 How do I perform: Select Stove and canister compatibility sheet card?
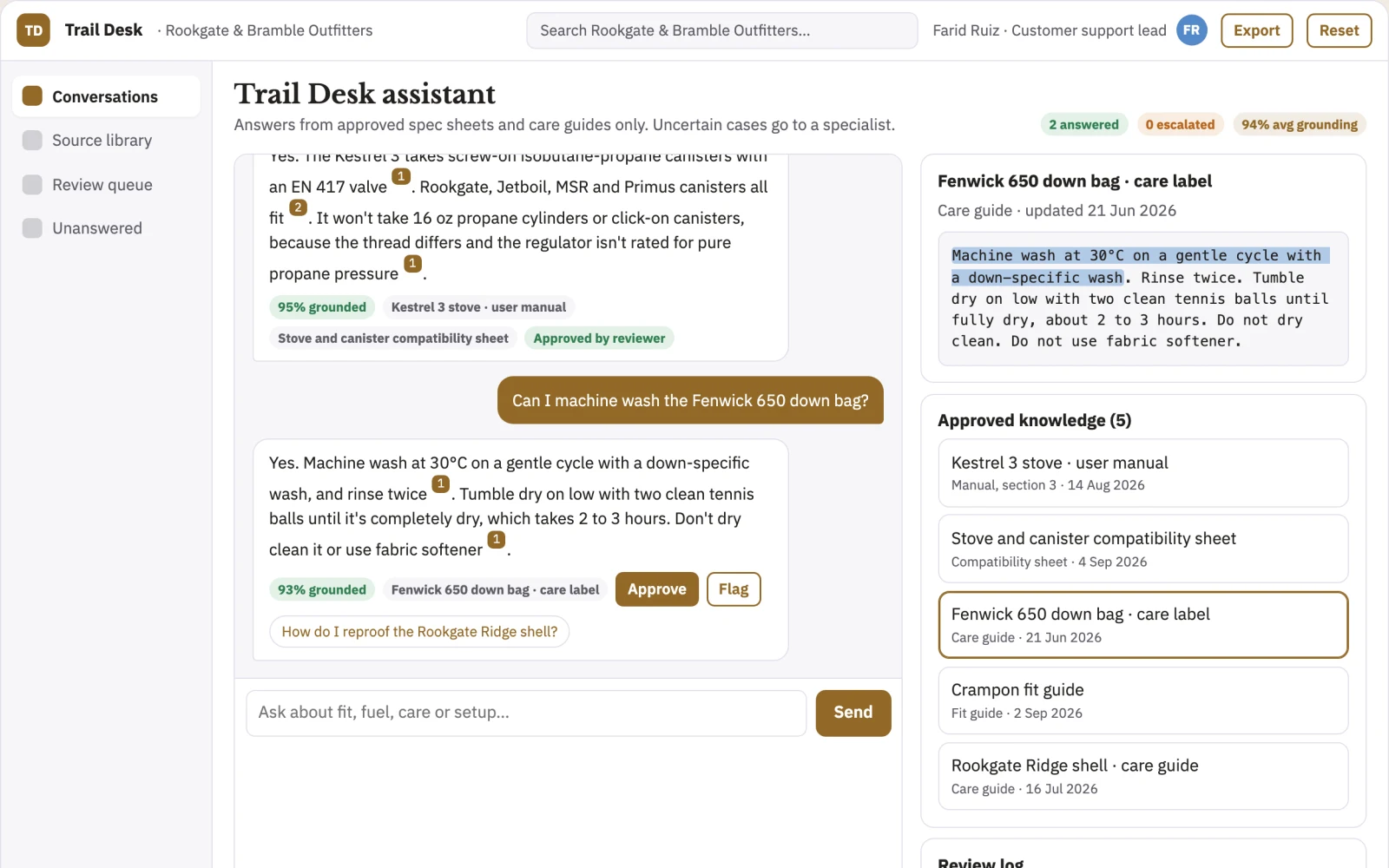pyautogui.click(x=1142, y=549)
